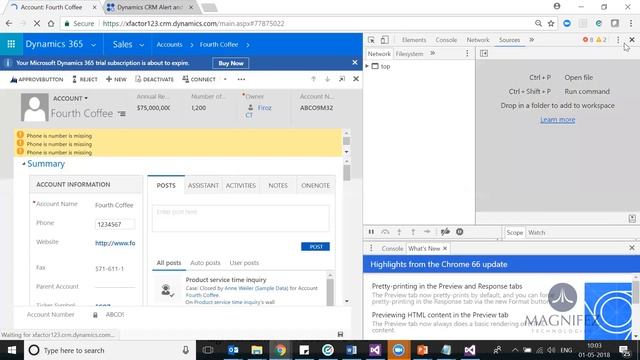This screenshot has width=640, height=360.
Task: Expand the Dynamics 365 dropdown chevron
Action: pos(93,45)
